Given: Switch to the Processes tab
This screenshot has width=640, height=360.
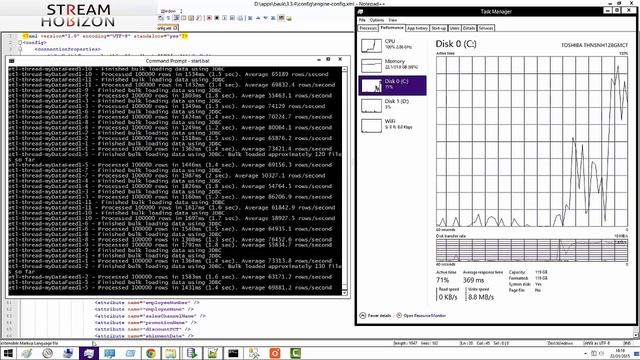Looking at the screenshot, I should (x=368, y=28).
